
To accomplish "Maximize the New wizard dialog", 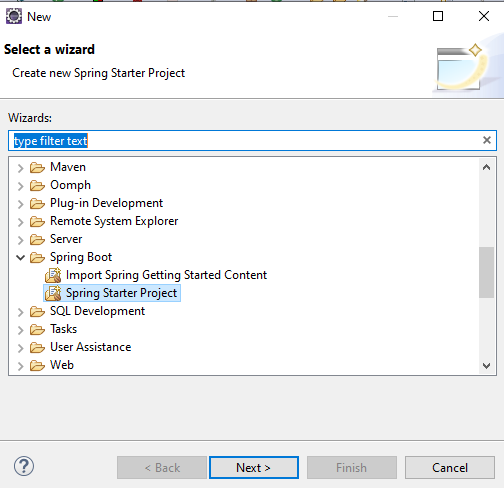I will (438, 16).
